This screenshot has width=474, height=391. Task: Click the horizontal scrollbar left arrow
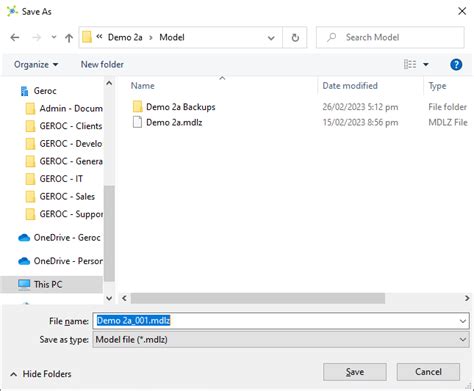124,298
